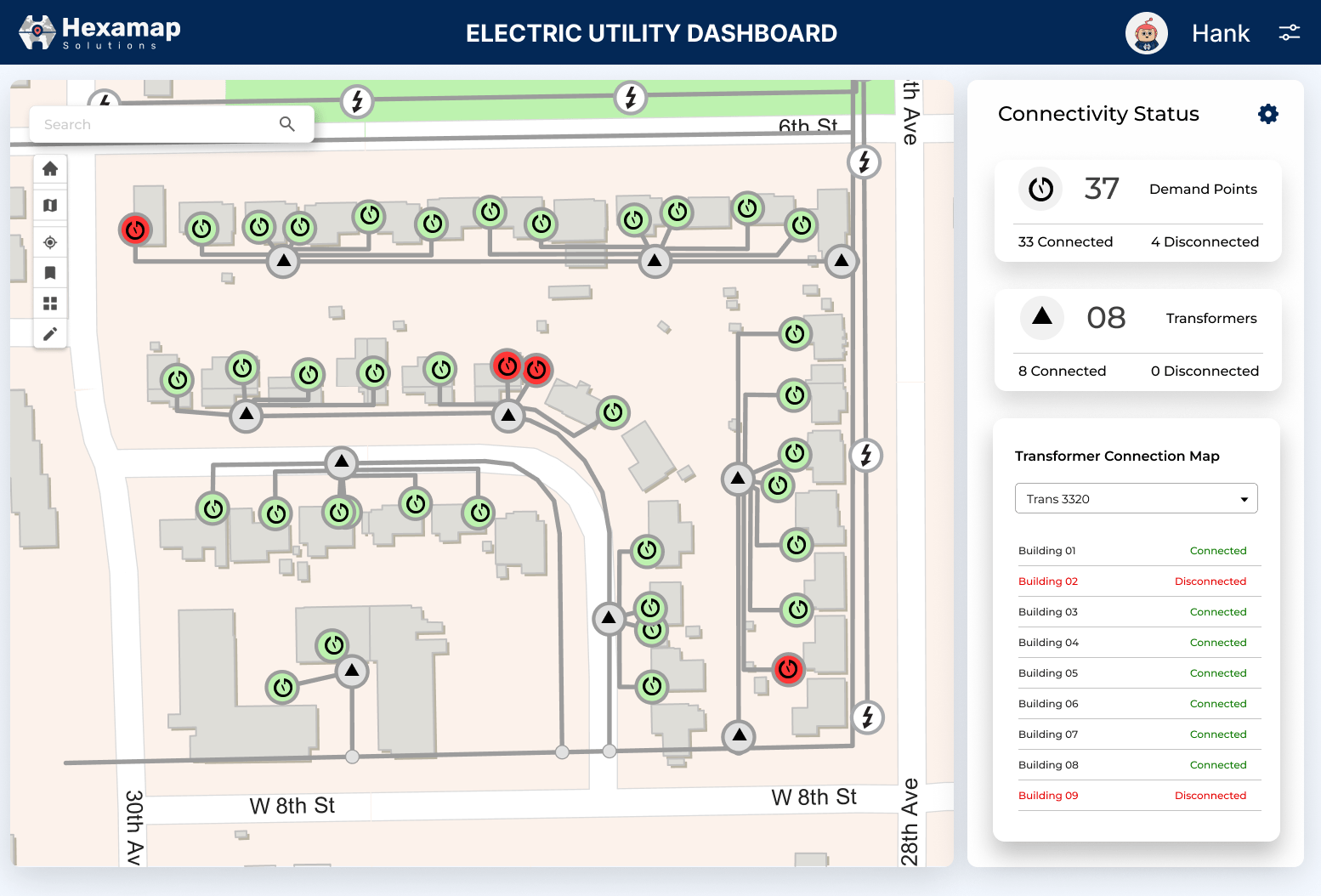Click the Demand Points power icon
The image size is (1321, 896).
1040,189
